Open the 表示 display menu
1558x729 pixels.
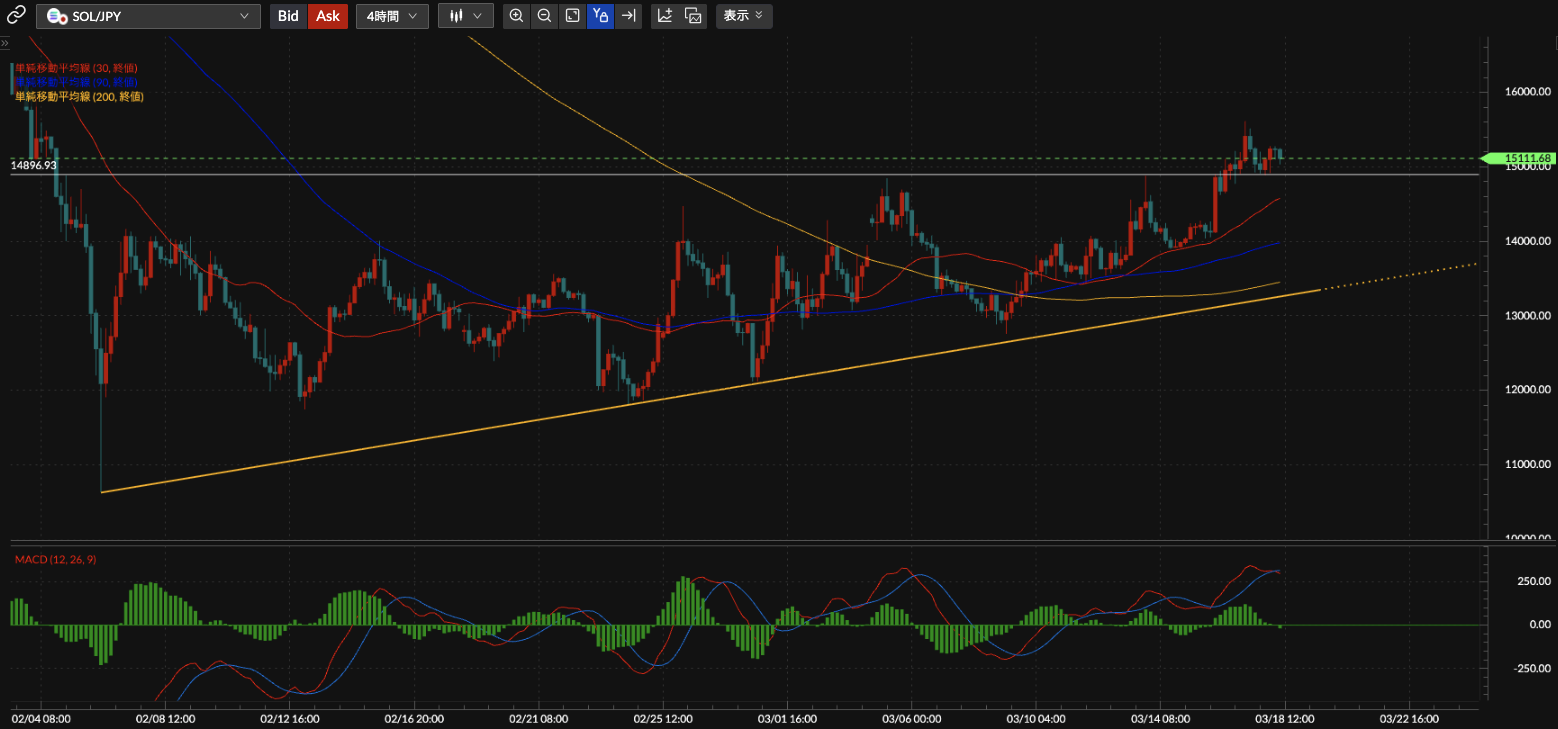click(x=743, y=16)
